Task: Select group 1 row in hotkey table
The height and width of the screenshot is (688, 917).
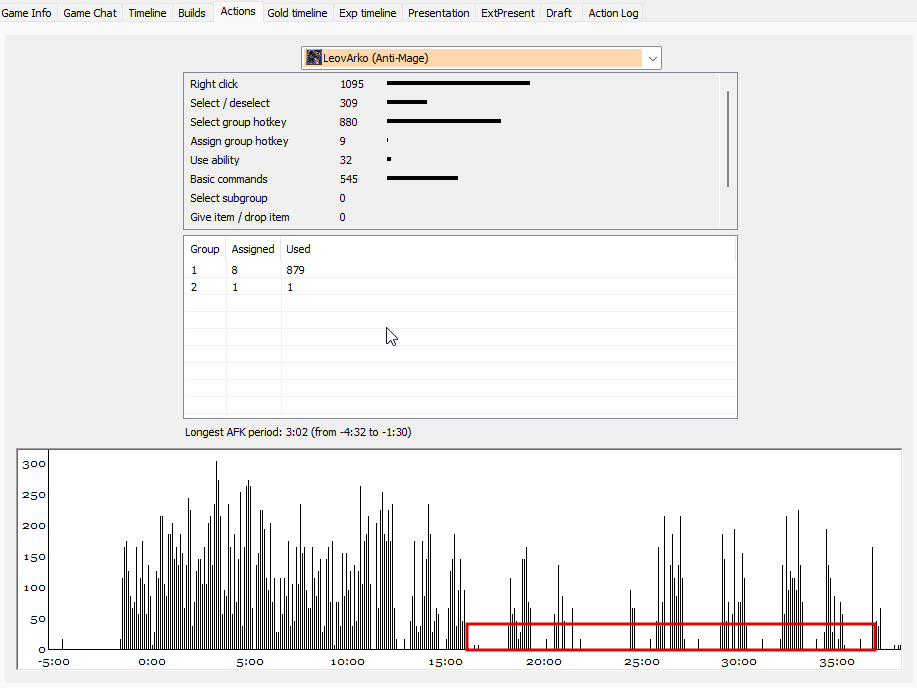Action: tap(460, 270)
